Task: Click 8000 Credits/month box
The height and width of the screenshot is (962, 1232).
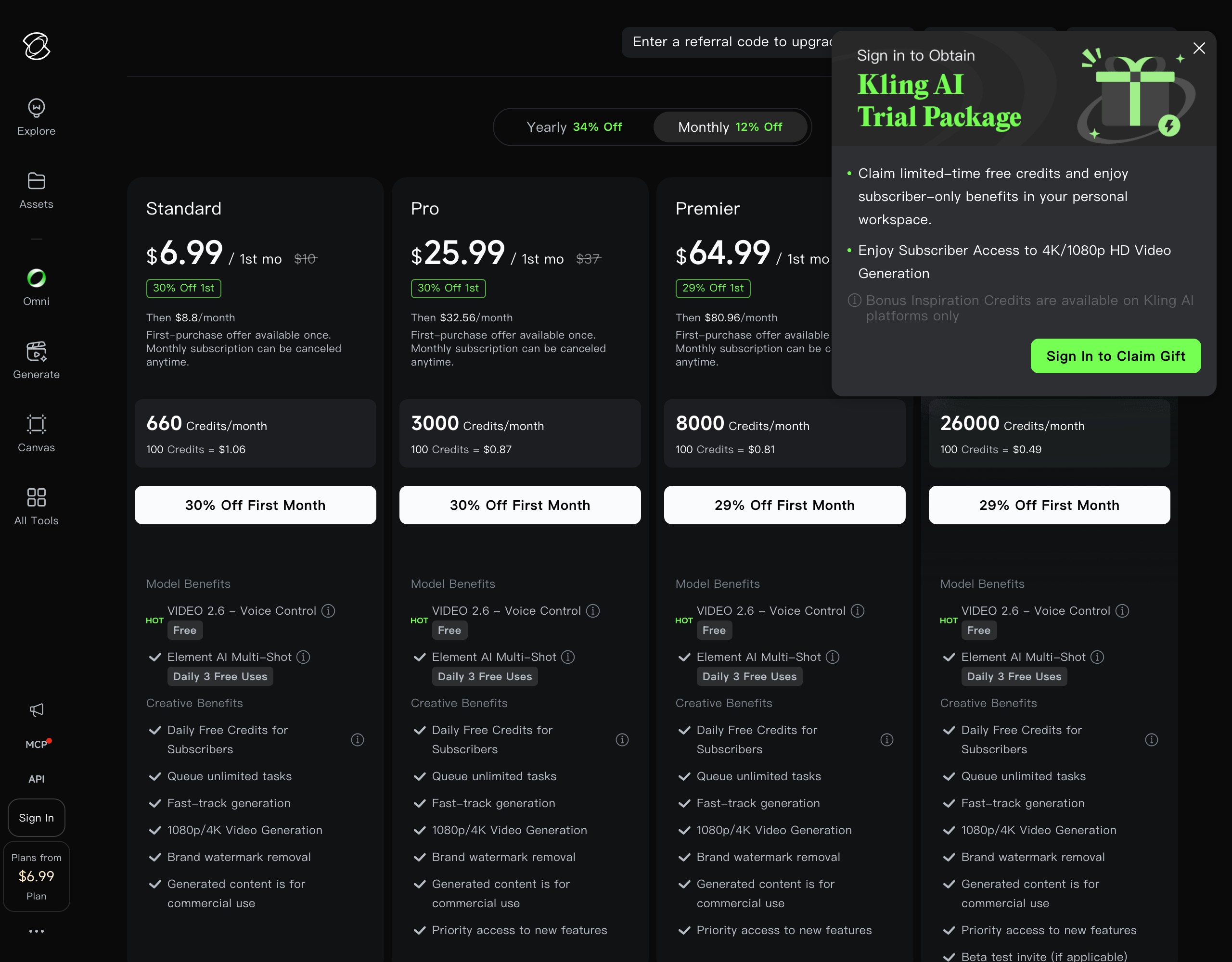Action: pos(784,433)
